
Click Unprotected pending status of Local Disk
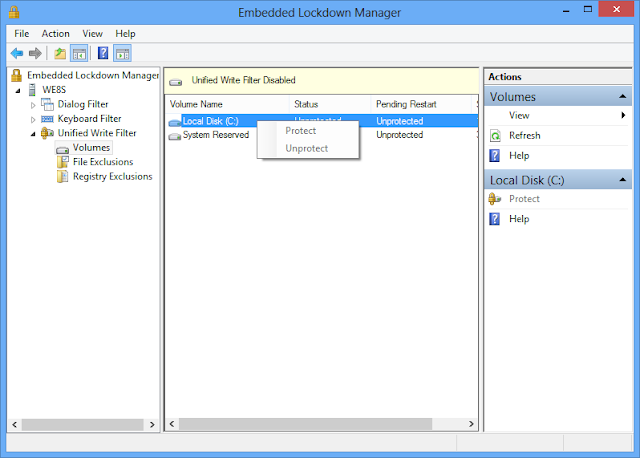pyautogui.click(x=400, y=121)
